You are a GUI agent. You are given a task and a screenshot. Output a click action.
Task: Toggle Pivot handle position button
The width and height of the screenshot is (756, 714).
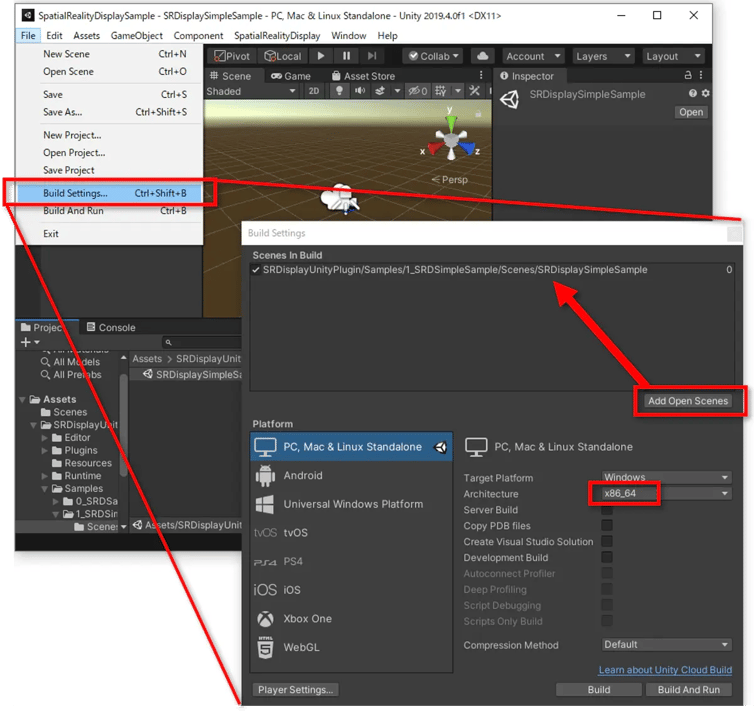(232, 56)
